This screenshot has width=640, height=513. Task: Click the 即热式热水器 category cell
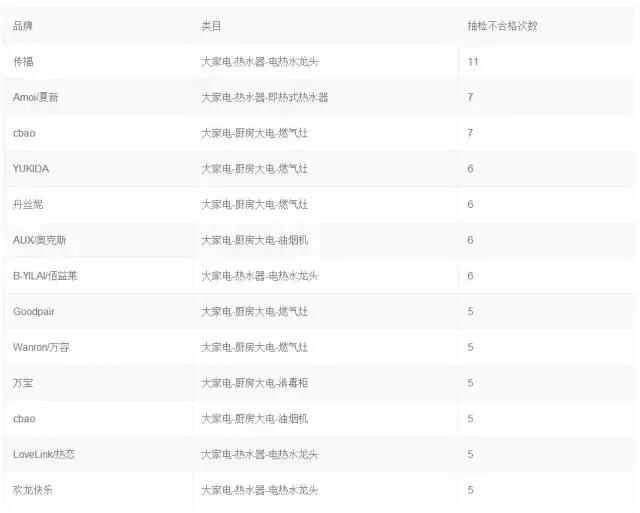[264, 98]
